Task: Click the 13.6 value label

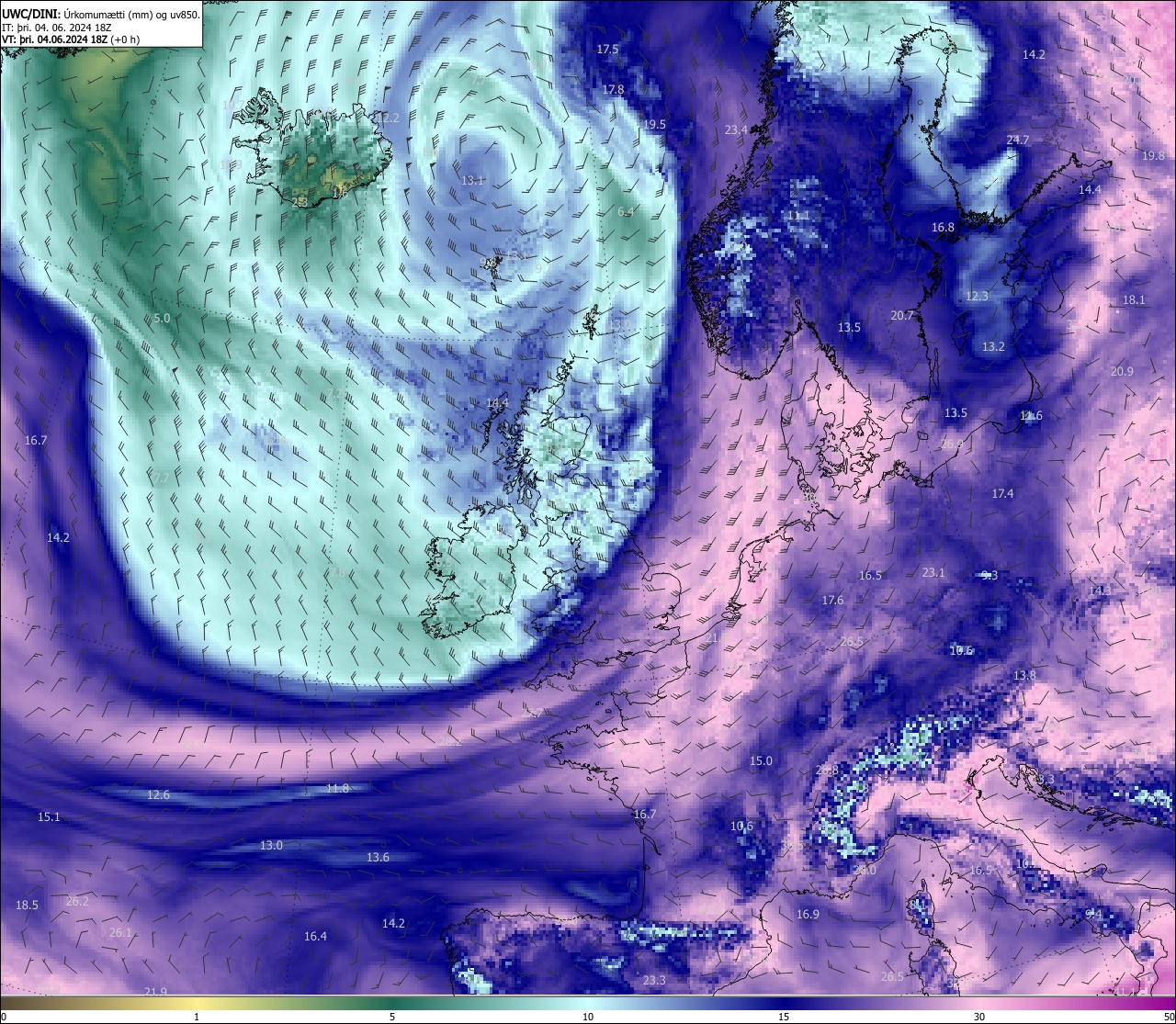Action: click(x=378, y=858)
